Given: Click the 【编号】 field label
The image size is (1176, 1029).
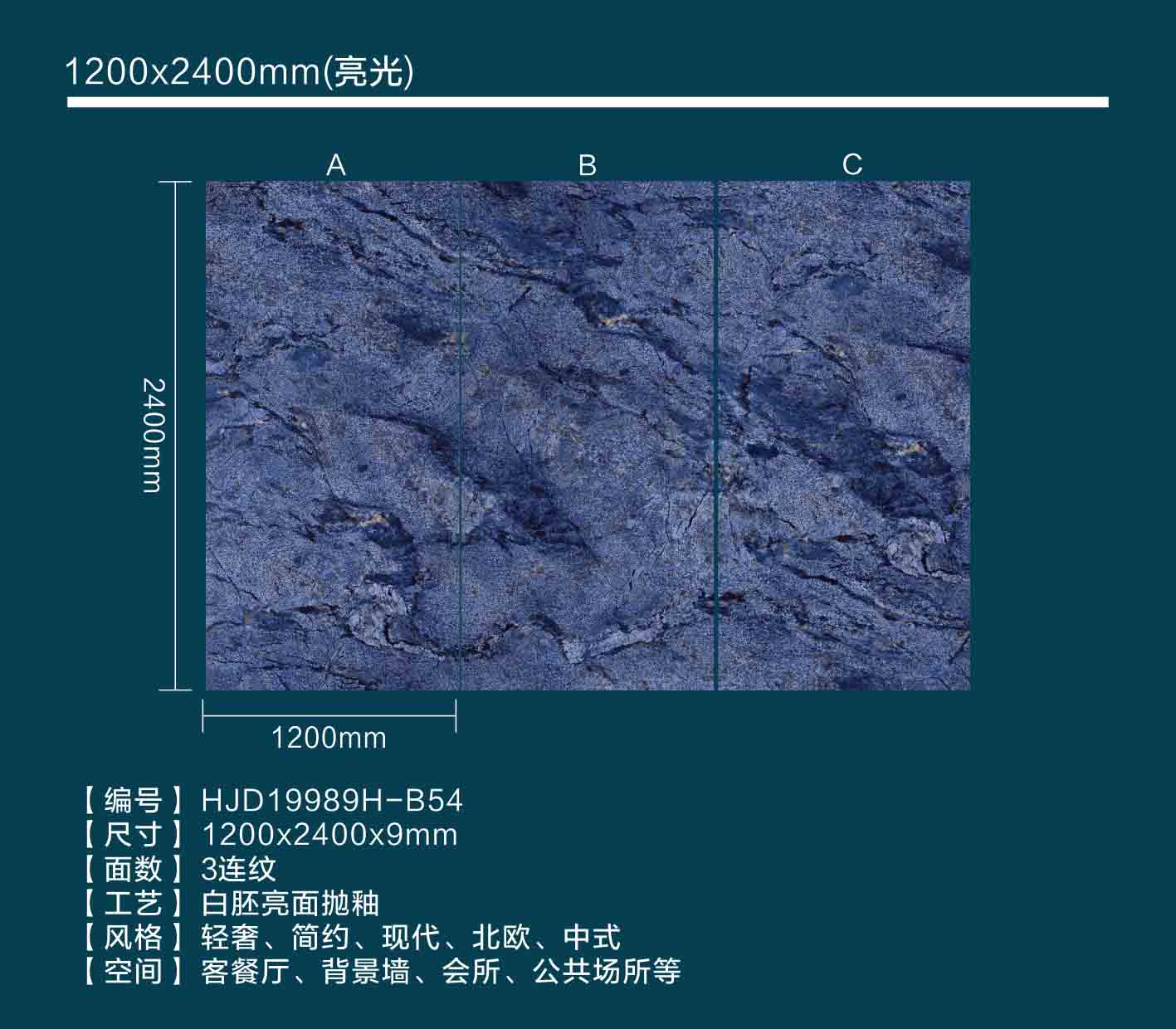Looking at the screenshot, I should [x=133, y=801].
